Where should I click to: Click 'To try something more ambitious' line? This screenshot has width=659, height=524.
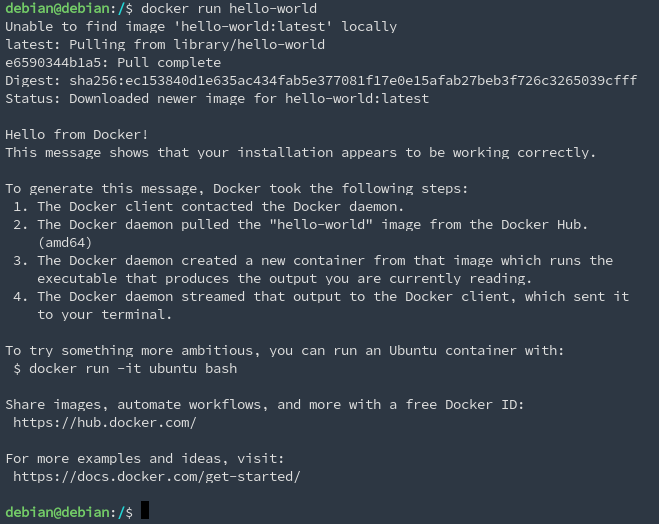285,350
